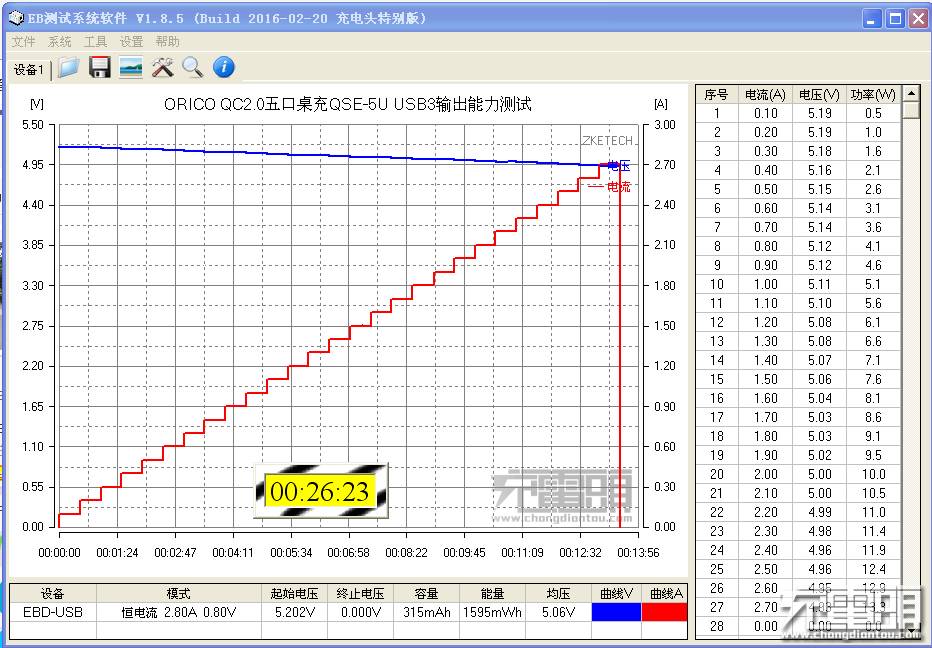Click the 均压 header in bottom table
This screenshot has width=932, height=648.
click(x=558, y=593)
